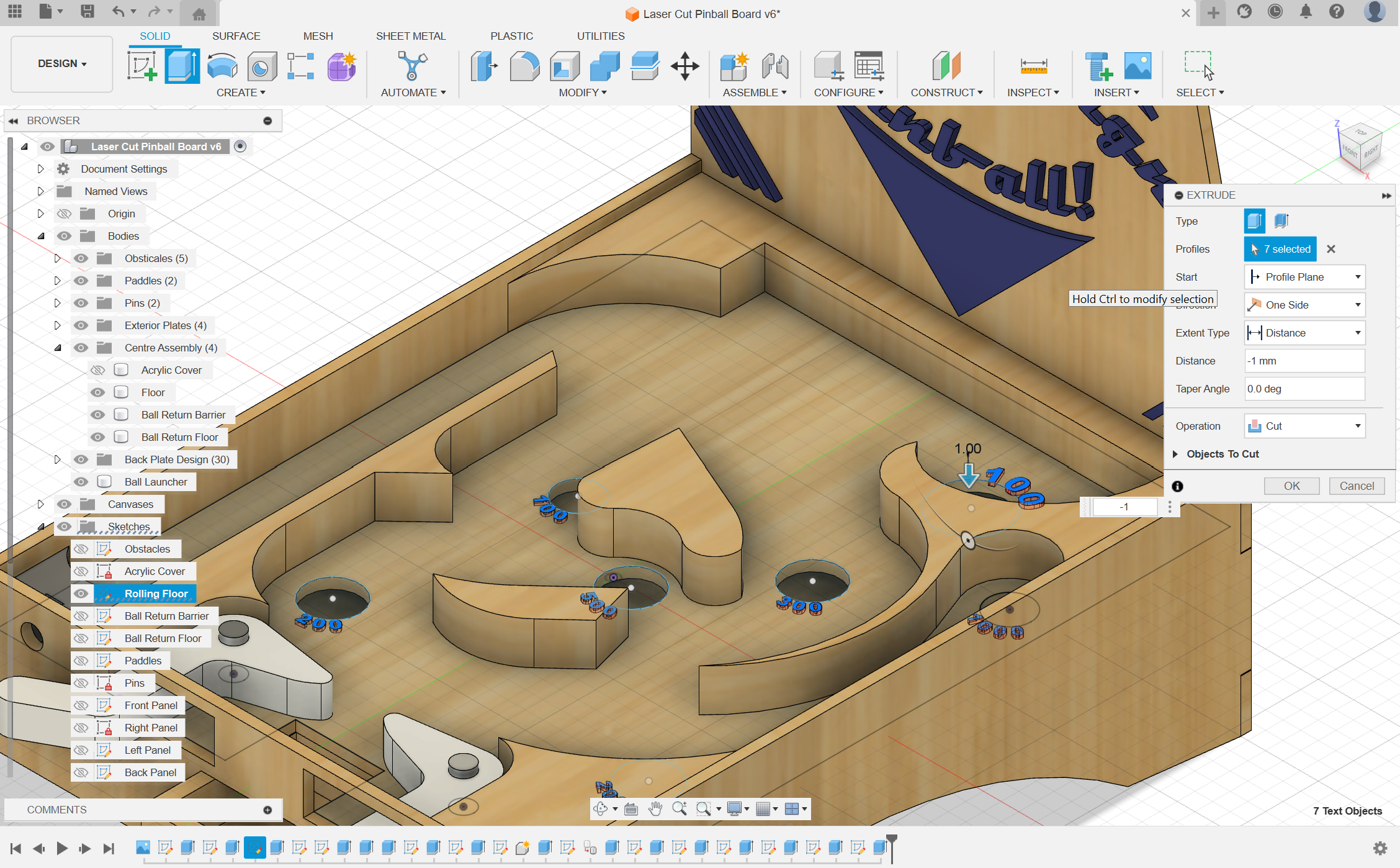Open the Operation Cut dropdown
The height and width of the screenshot is (868, 1400).
[1304, 426]
